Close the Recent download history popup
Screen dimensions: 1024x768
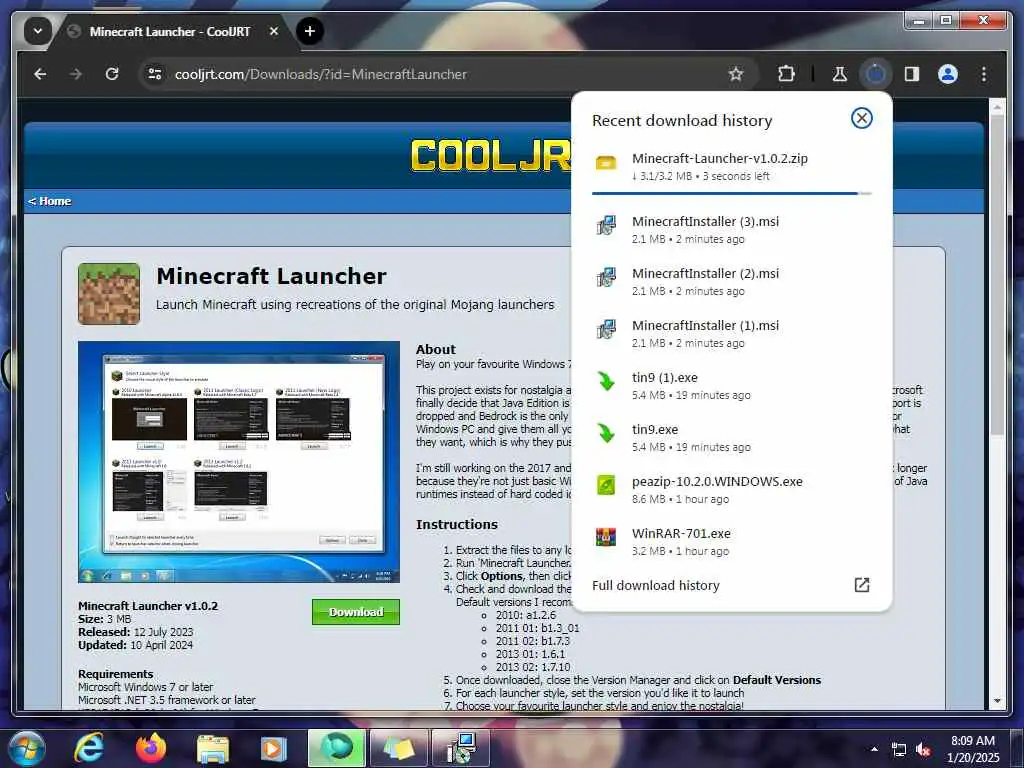[x=862, y=118]
